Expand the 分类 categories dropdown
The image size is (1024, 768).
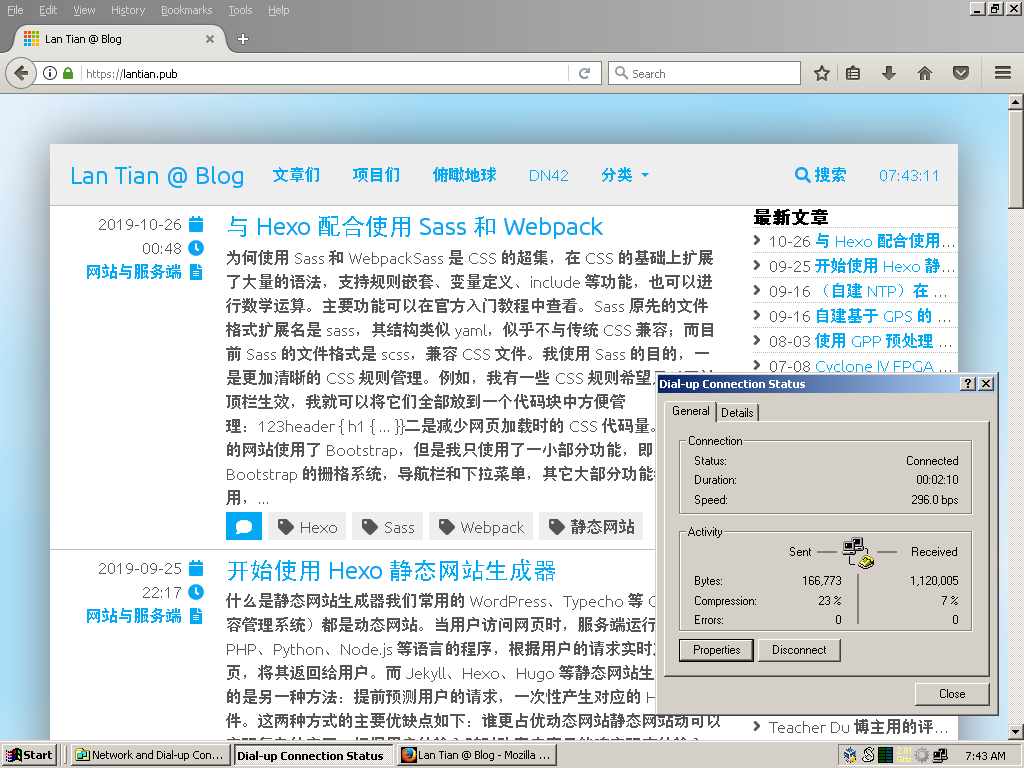click(625, 175)
